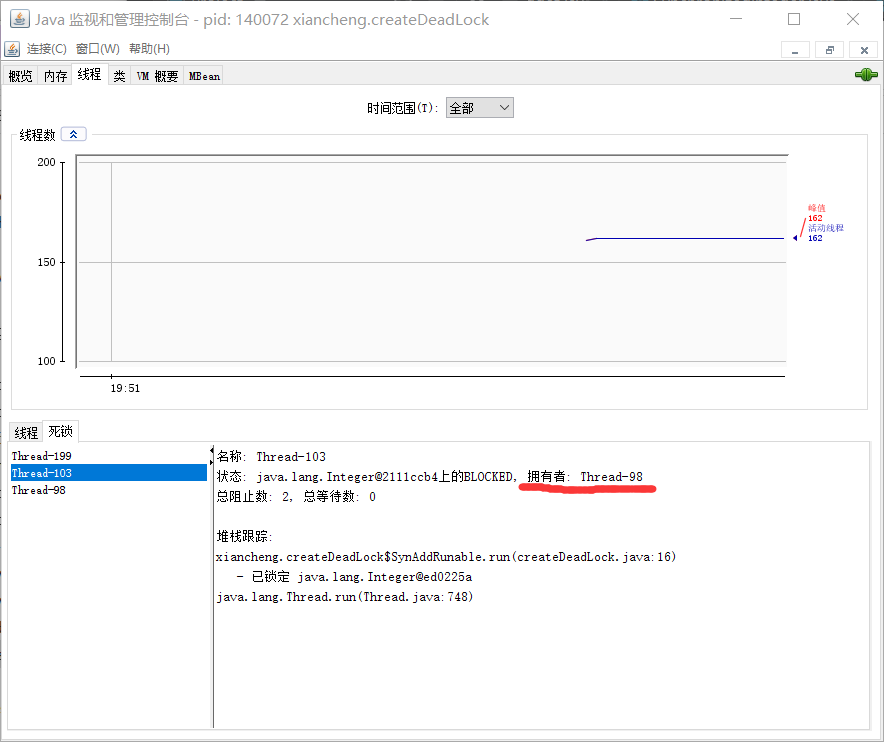Switch to the 概览 tab
This screenshot has height=742, width=884.
(x=21, y=76)
